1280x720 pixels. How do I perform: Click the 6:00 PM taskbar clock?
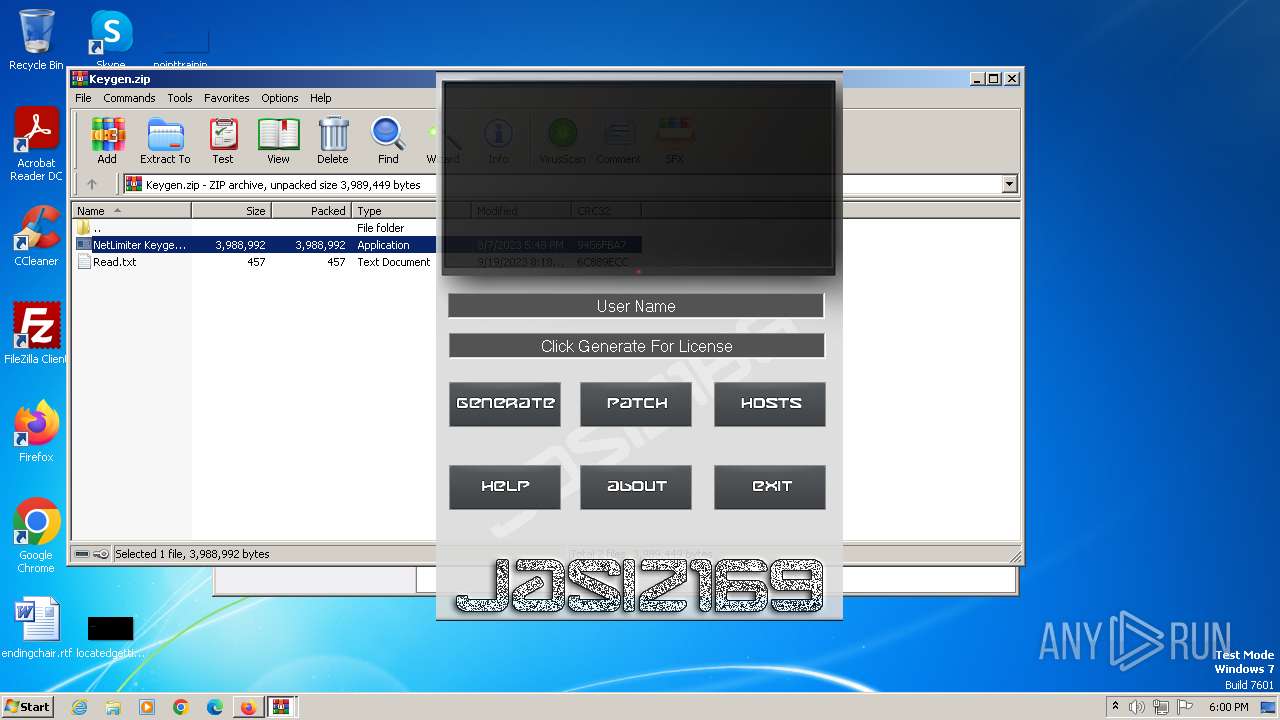pyautogui.click(x=1228, y=707)
